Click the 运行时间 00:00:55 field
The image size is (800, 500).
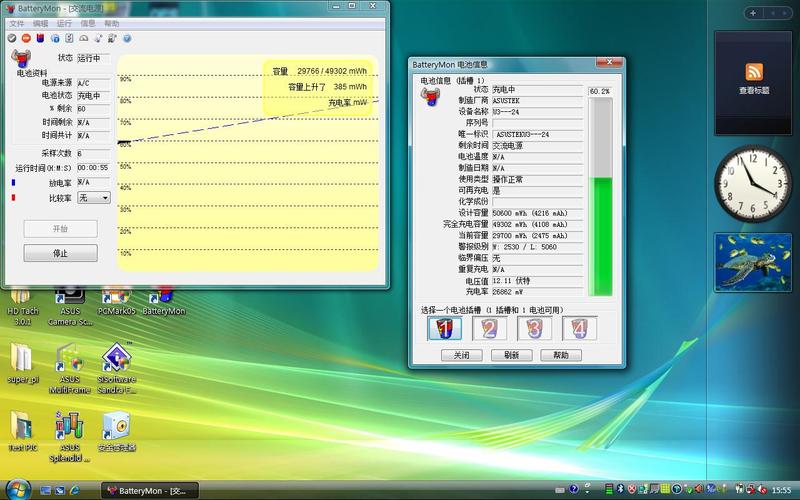(x=93, y=167)
